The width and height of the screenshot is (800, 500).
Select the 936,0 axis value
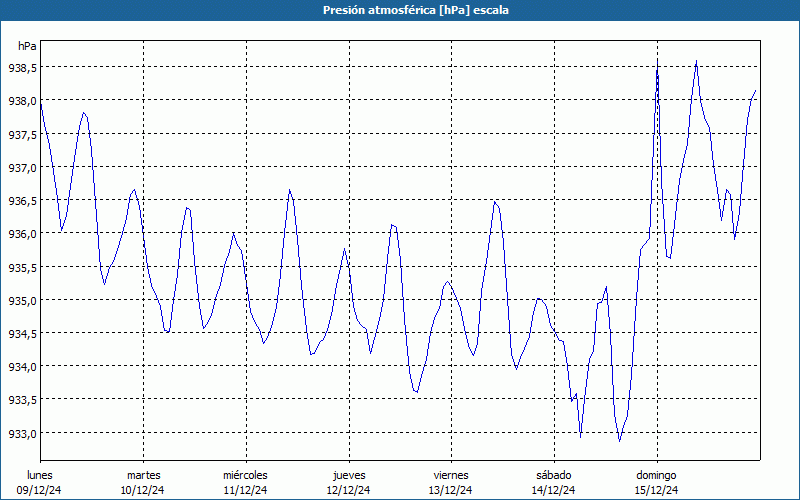[x=22, y=234]
